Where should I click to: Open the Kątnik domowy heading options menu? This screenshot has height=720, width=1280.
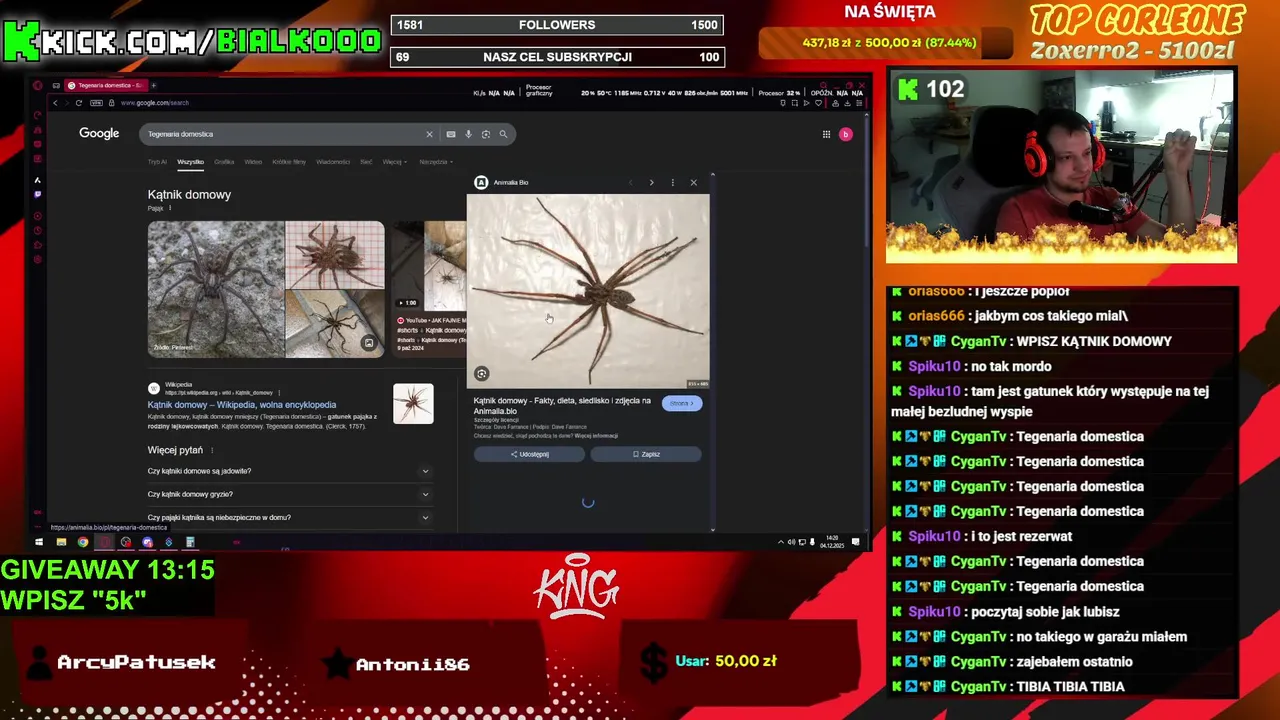(170, 208)
